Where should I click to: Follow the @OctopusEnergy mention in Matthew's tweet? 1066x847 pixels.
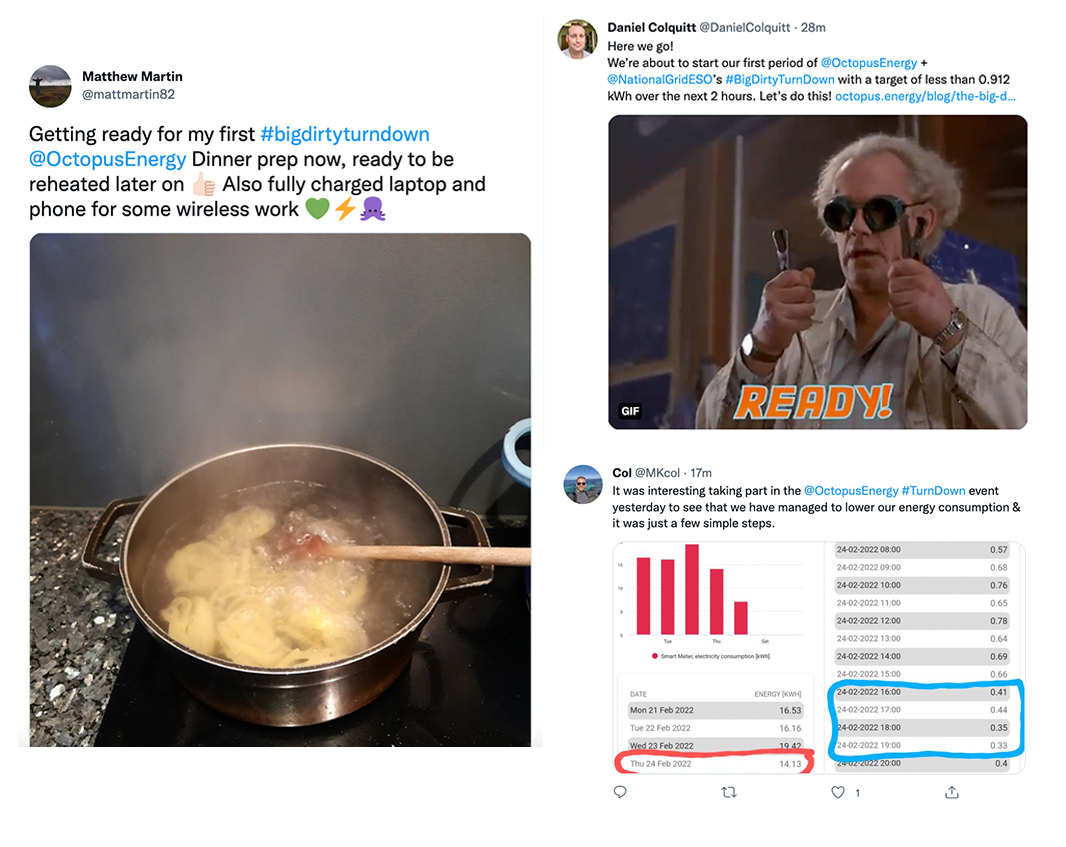tap(107, 159)
